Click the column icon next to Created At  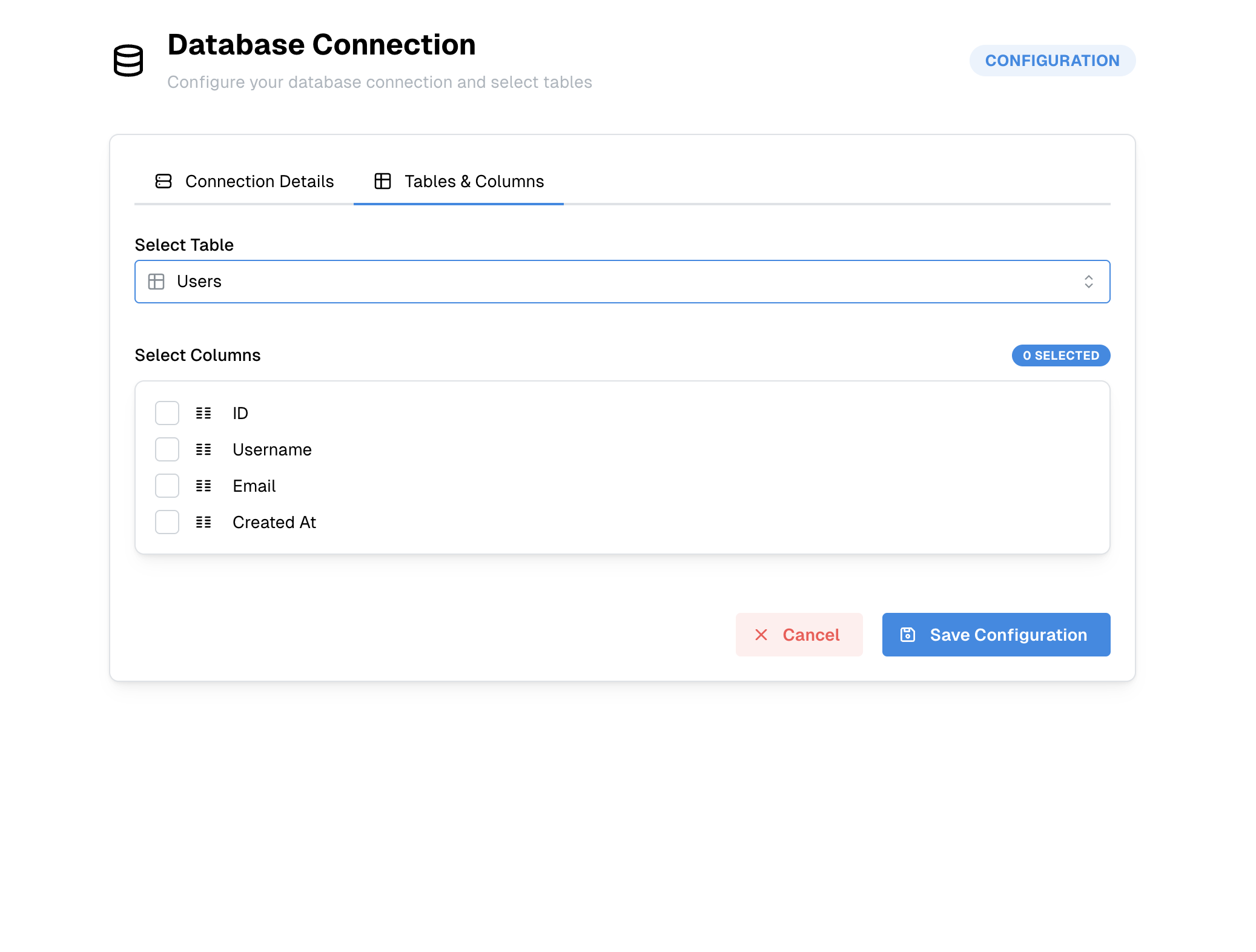[x=203, y=522]
